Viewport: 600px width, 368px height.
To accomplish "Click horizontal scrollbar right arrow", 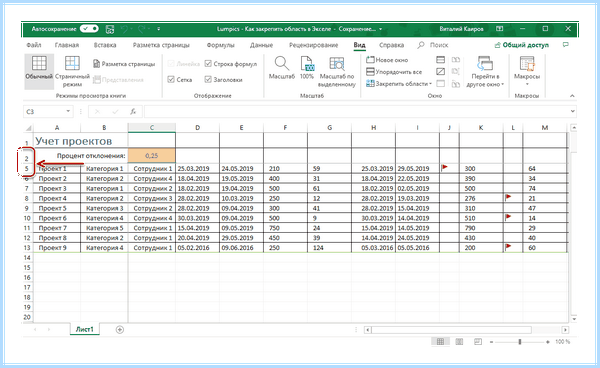I will [x=565, y=329].
